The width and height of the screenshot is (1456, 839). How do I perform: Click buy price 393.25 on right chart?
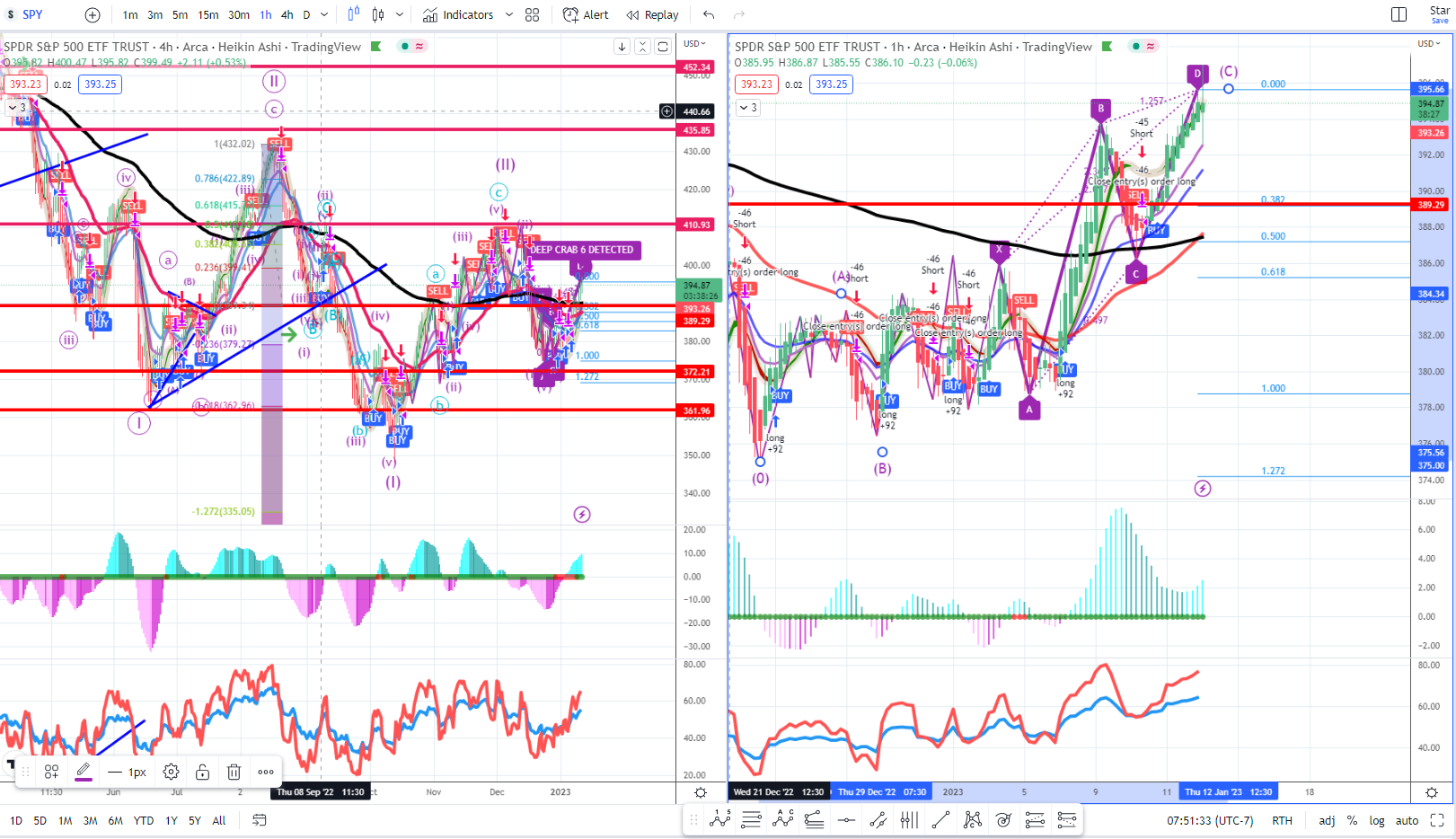pyautogui.click(x=831, y=84)
